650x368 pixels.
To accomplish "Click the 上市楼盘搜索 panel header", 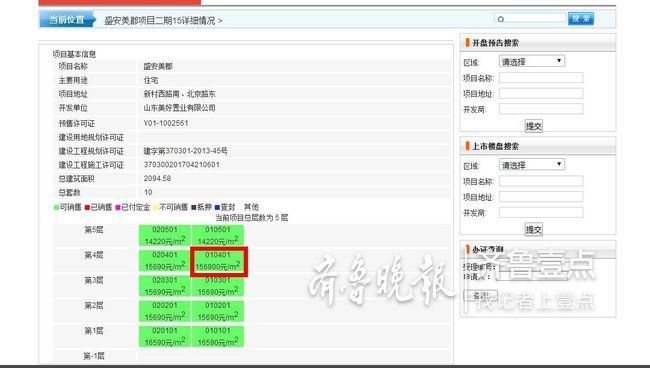I will [x=538, y=146].
